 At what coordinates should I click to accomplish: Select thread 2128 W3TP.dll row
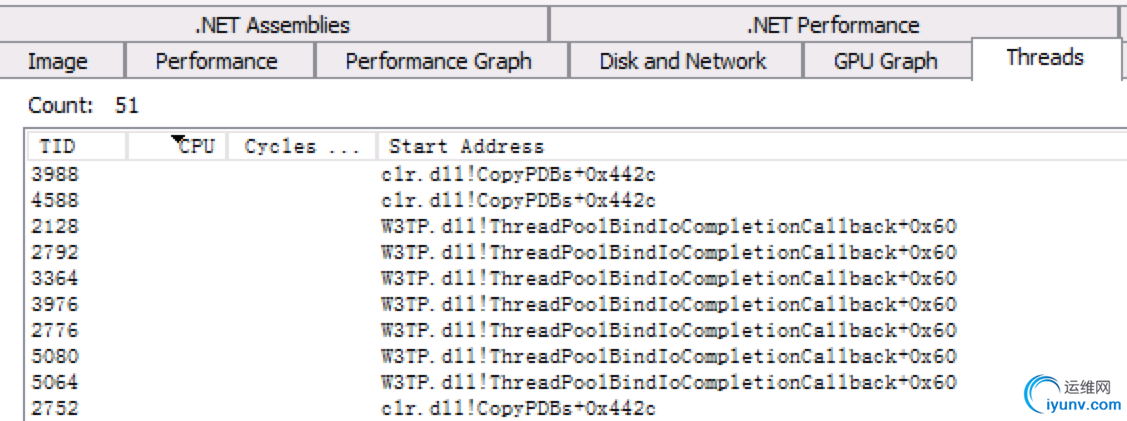pyautogui.click(x=576, y=226)
